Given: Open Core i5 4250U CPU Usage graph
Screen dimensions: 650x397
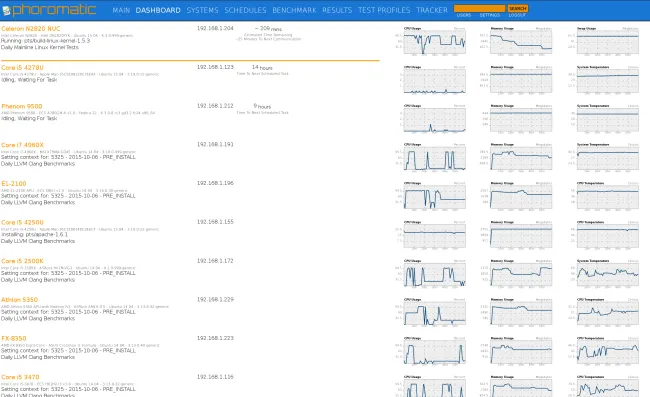Looking at the screenshot, I should tap(430, 235).
